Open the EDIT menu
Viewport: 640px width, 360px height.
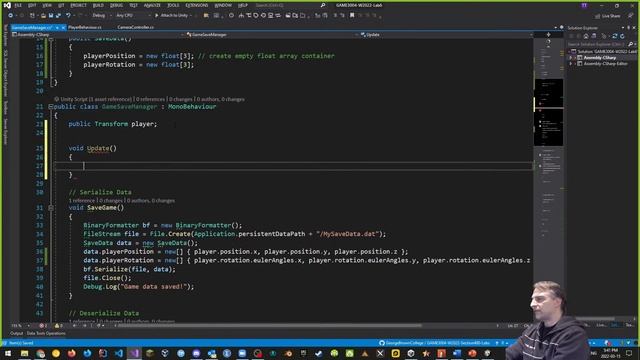tap(32, 5)
